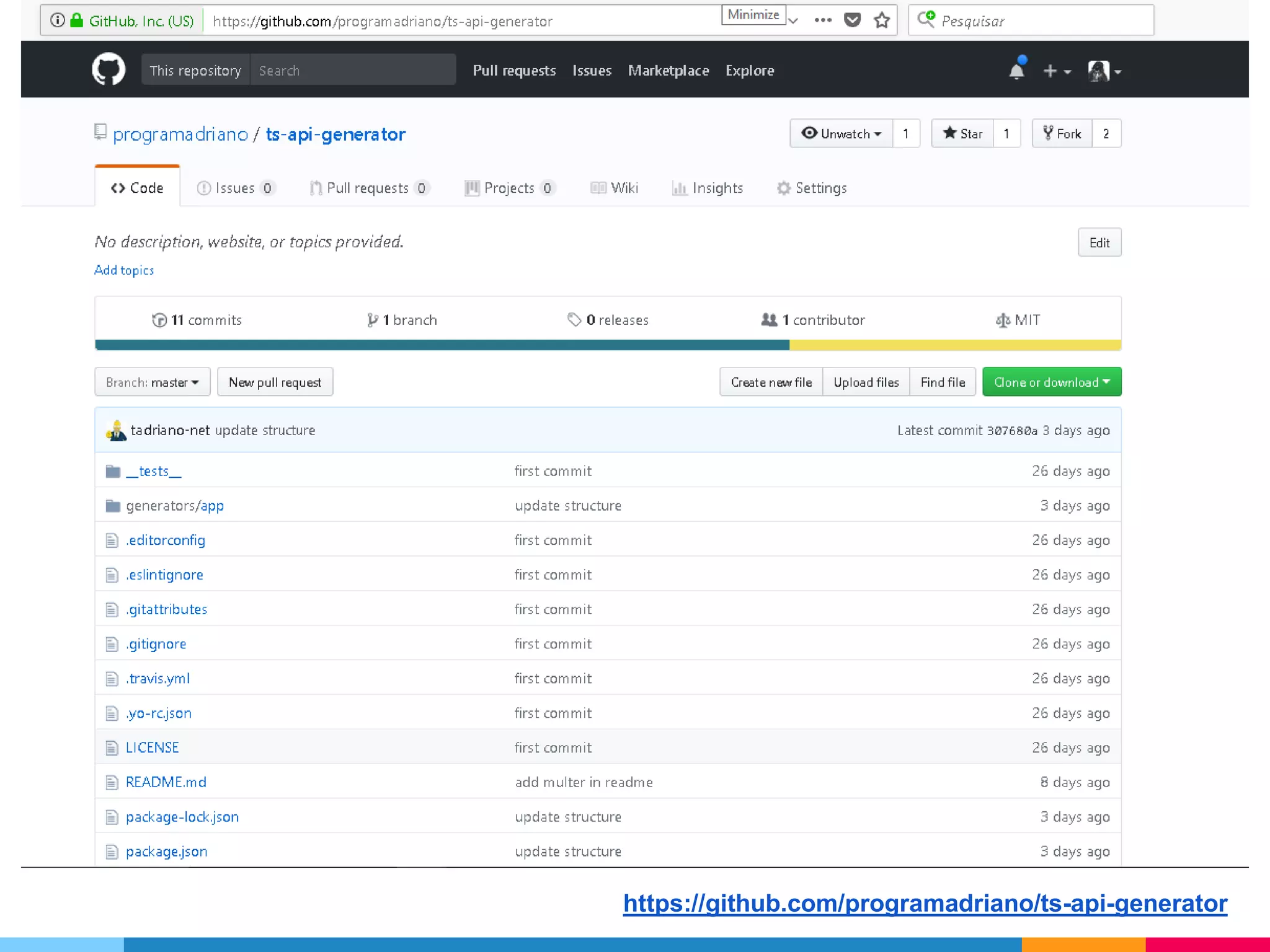This screenshot has width=1270, height=952.
Task: Open the programadriano owner link
Action: (180, 134)
